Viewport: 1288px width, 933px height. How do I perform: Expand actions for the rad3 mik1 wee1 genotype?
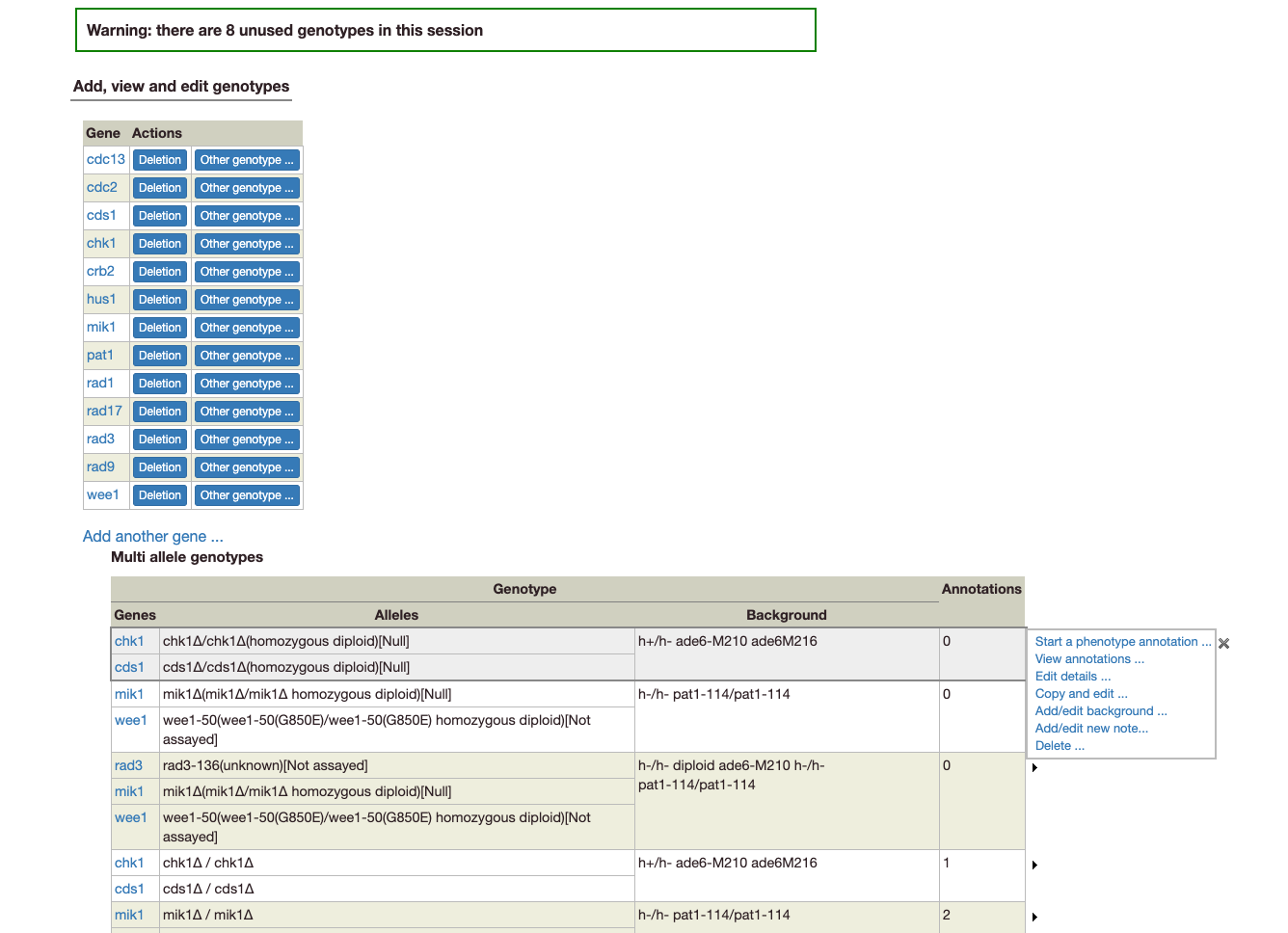(1034, 768)
